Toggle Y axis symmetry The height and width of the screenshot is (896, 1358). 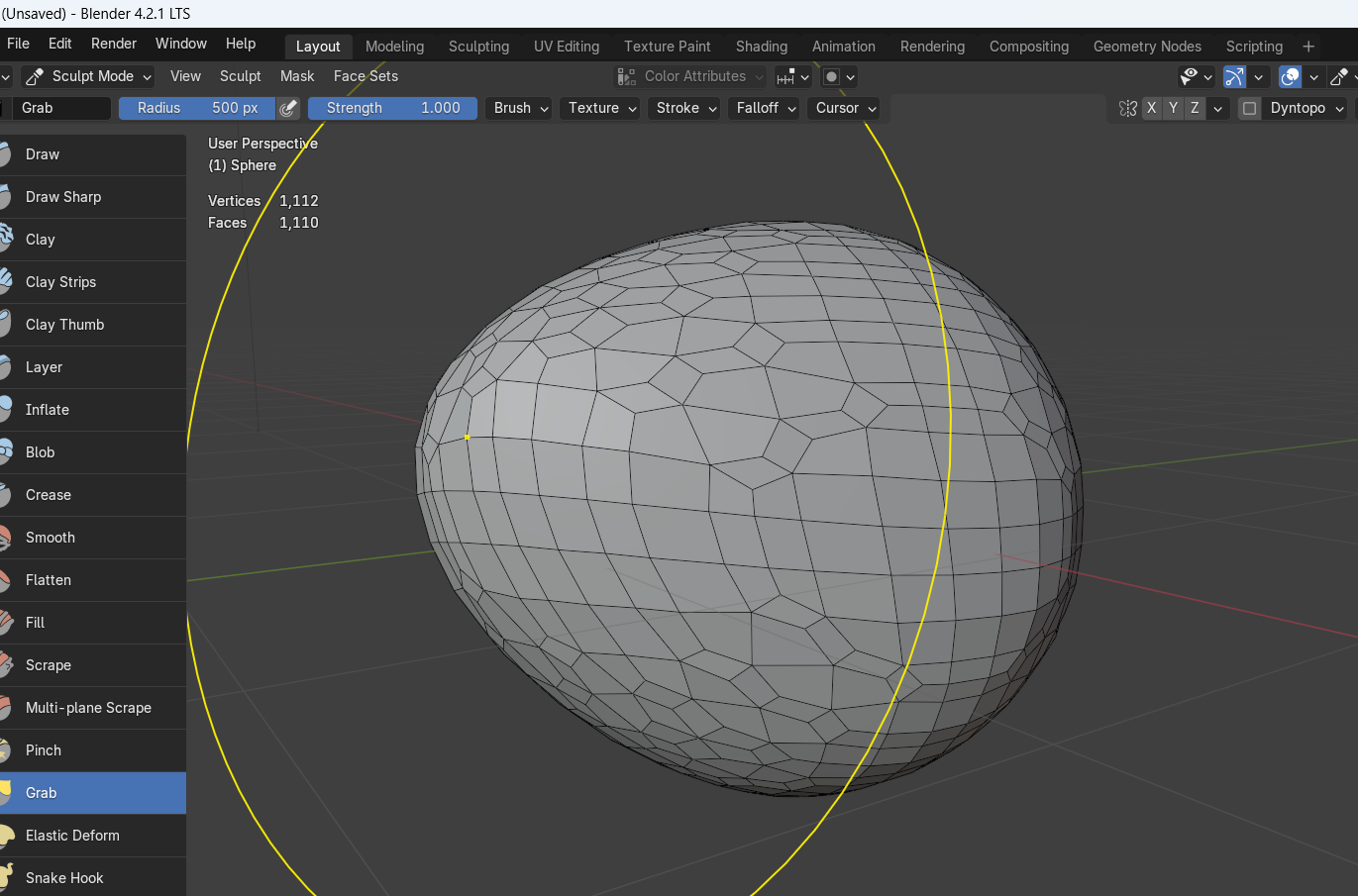tap(1173, 108)
